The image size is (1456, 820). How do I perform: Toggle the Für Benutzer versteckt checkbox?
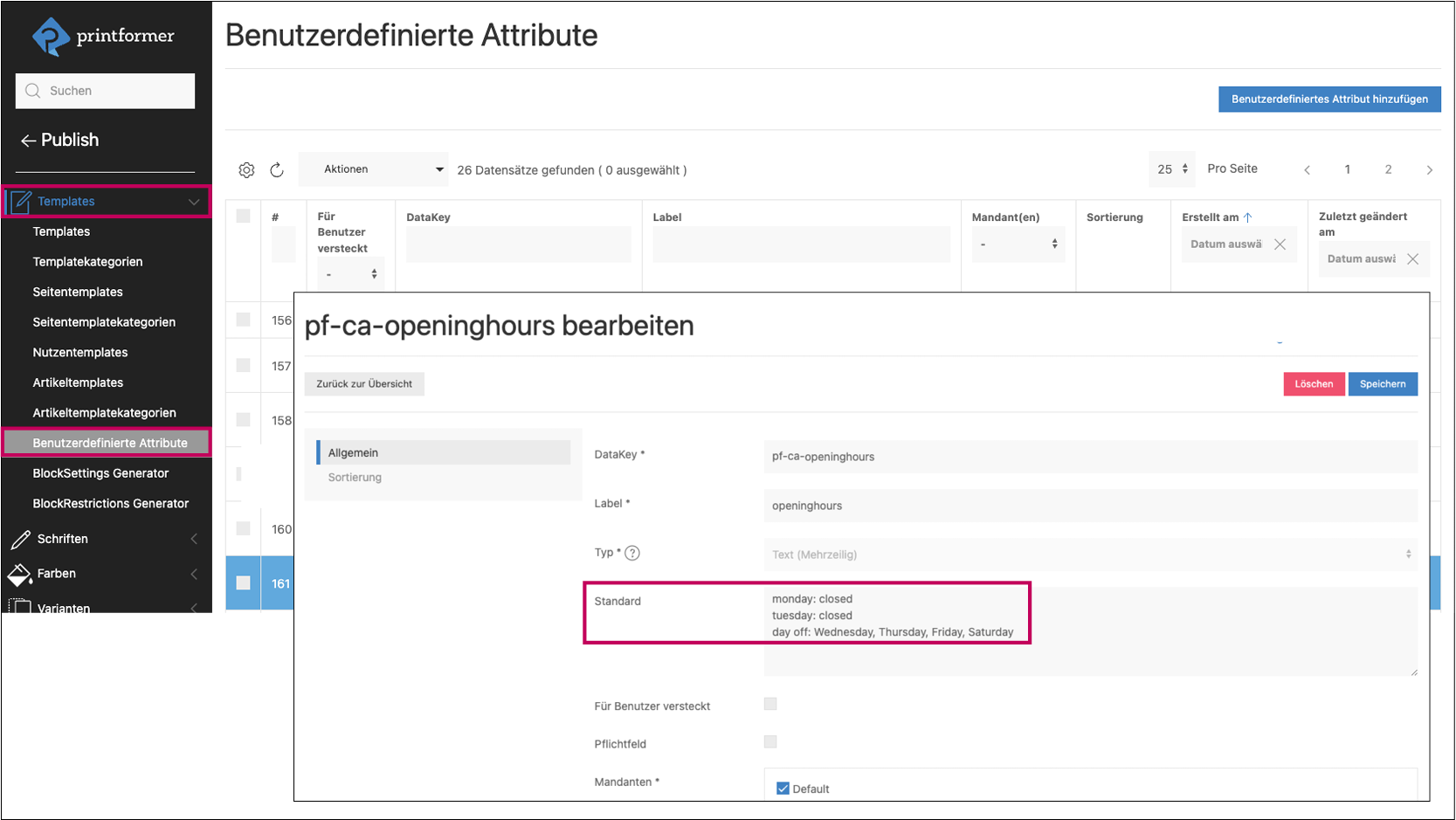(769, 704)
